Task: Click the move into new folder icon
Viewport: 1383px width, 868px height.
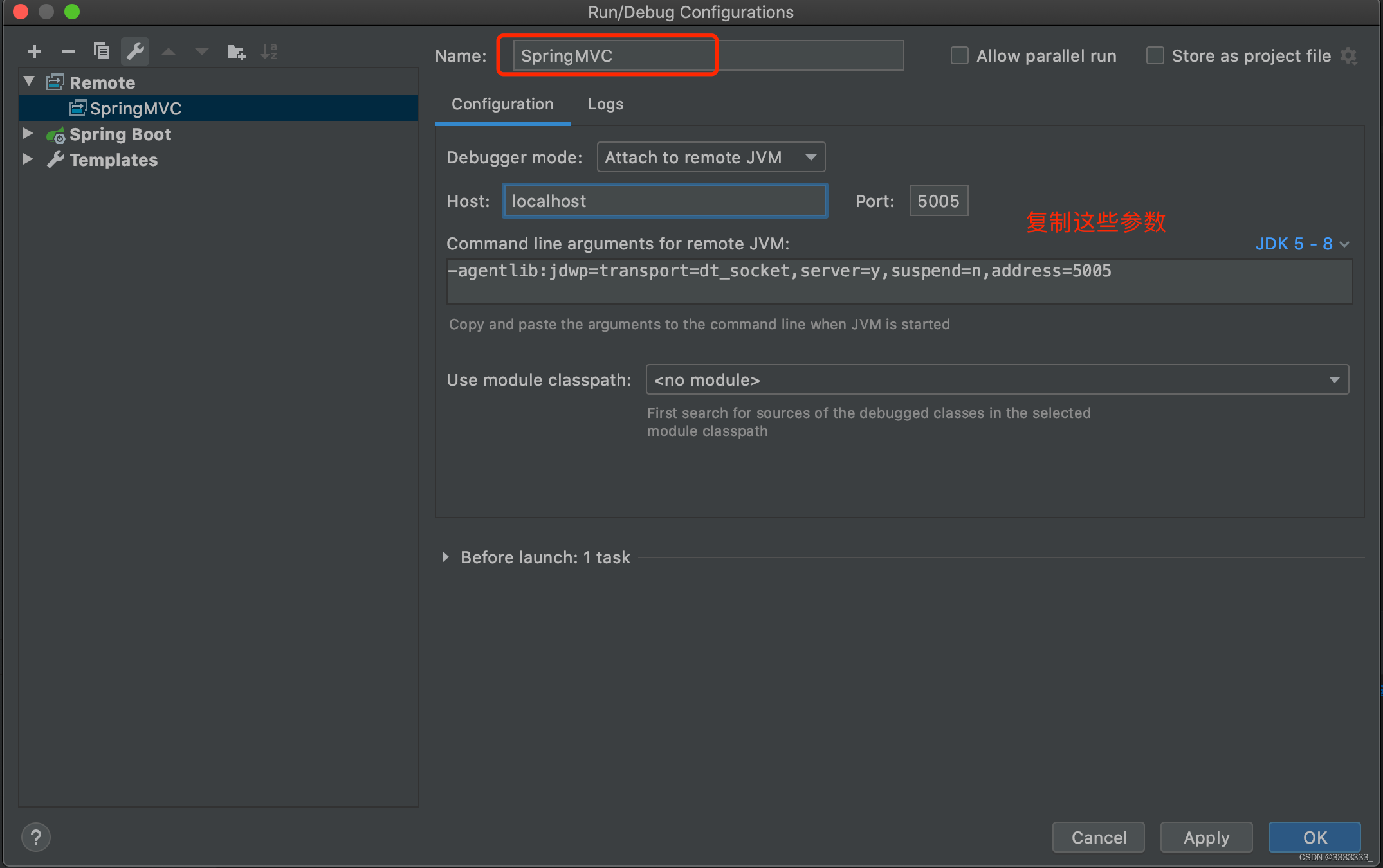Action: (x=236, y=51)
